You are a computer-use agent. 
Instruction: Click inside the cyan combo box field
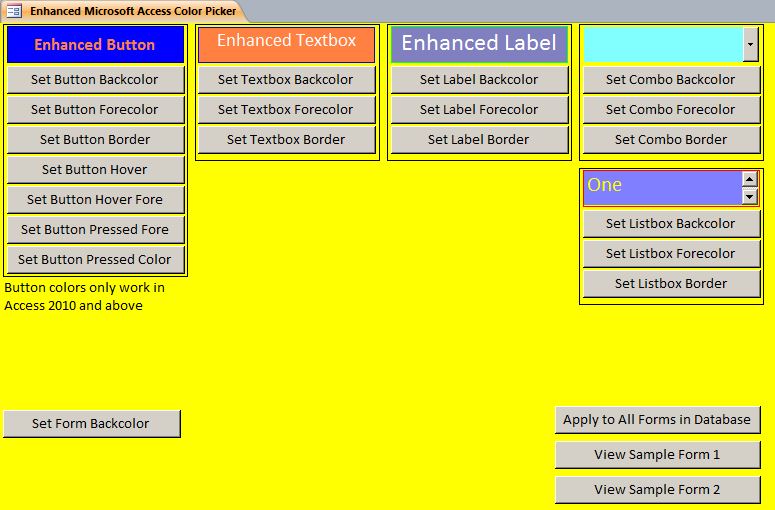(x=662, y=44)
